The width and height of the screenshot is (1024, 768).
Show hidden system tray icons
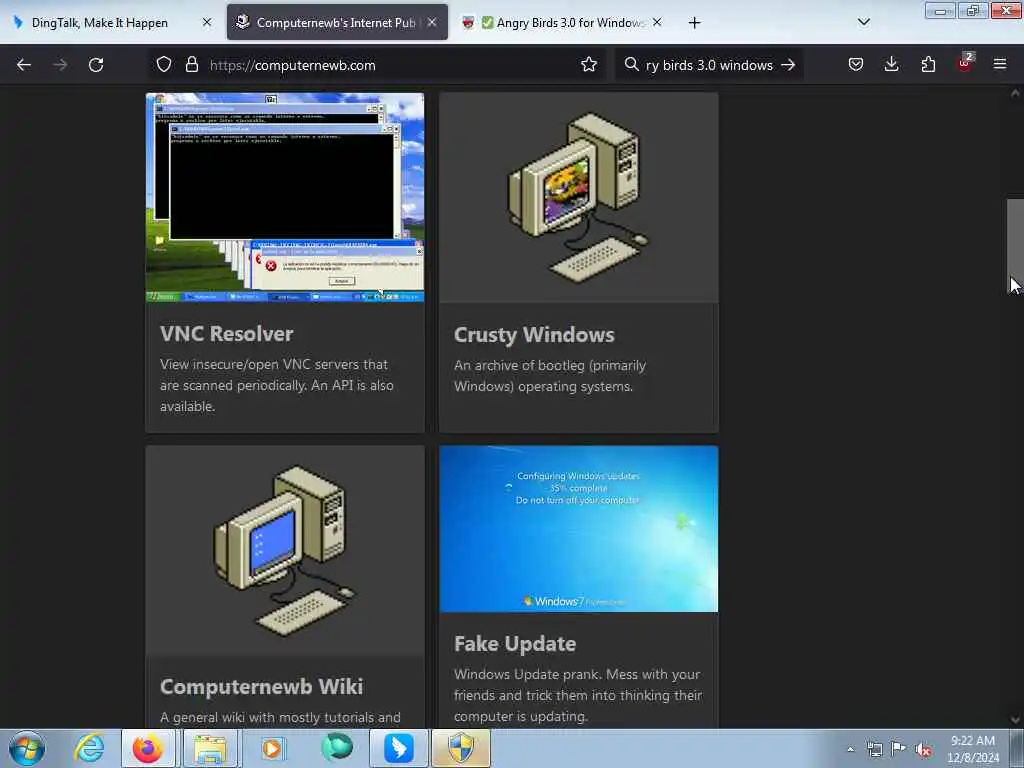coord(850,749)
